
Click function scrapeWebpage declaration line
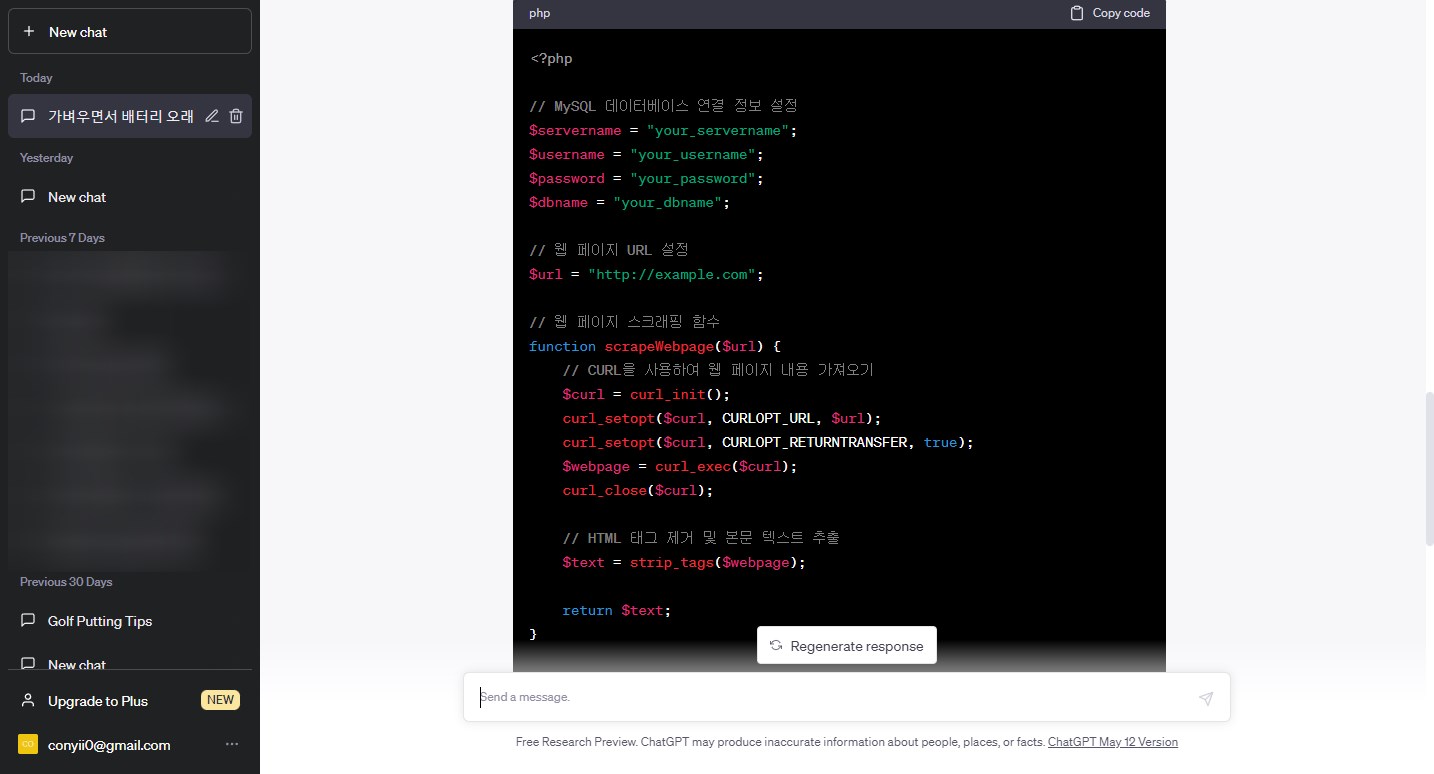pos(655,347)
